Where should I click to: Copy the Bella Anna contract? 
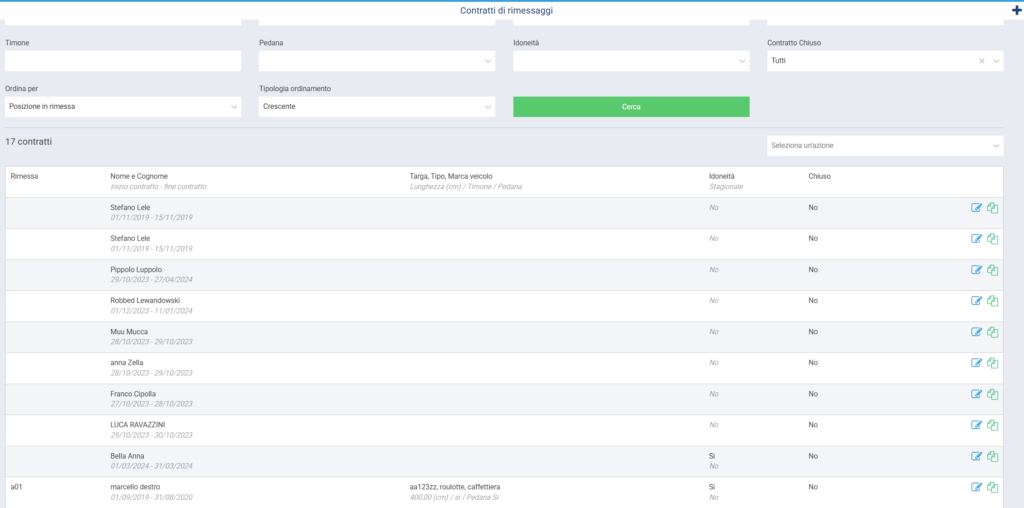point(993,456)
